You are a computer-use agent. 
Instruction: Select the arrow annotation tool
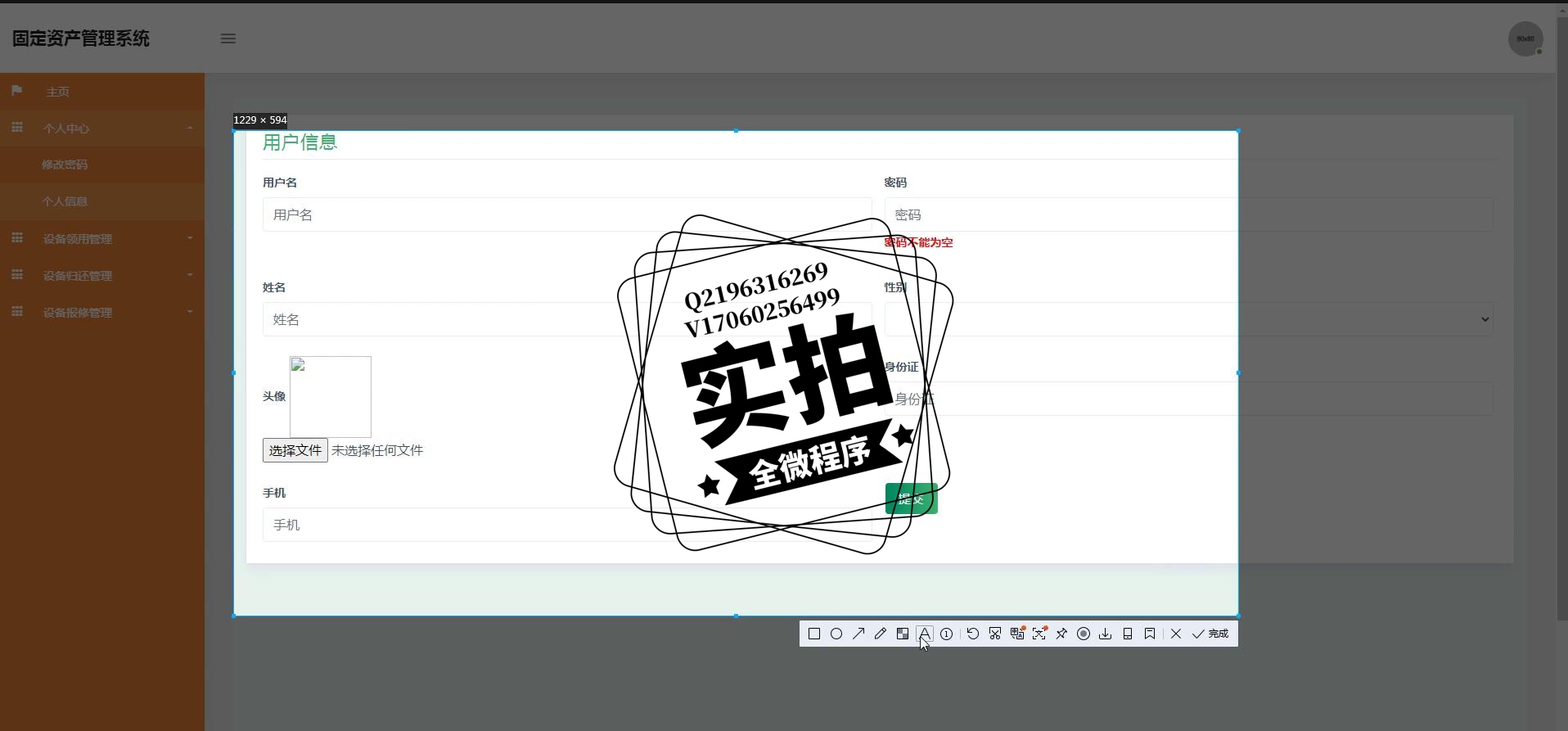(x=858, y=634)
